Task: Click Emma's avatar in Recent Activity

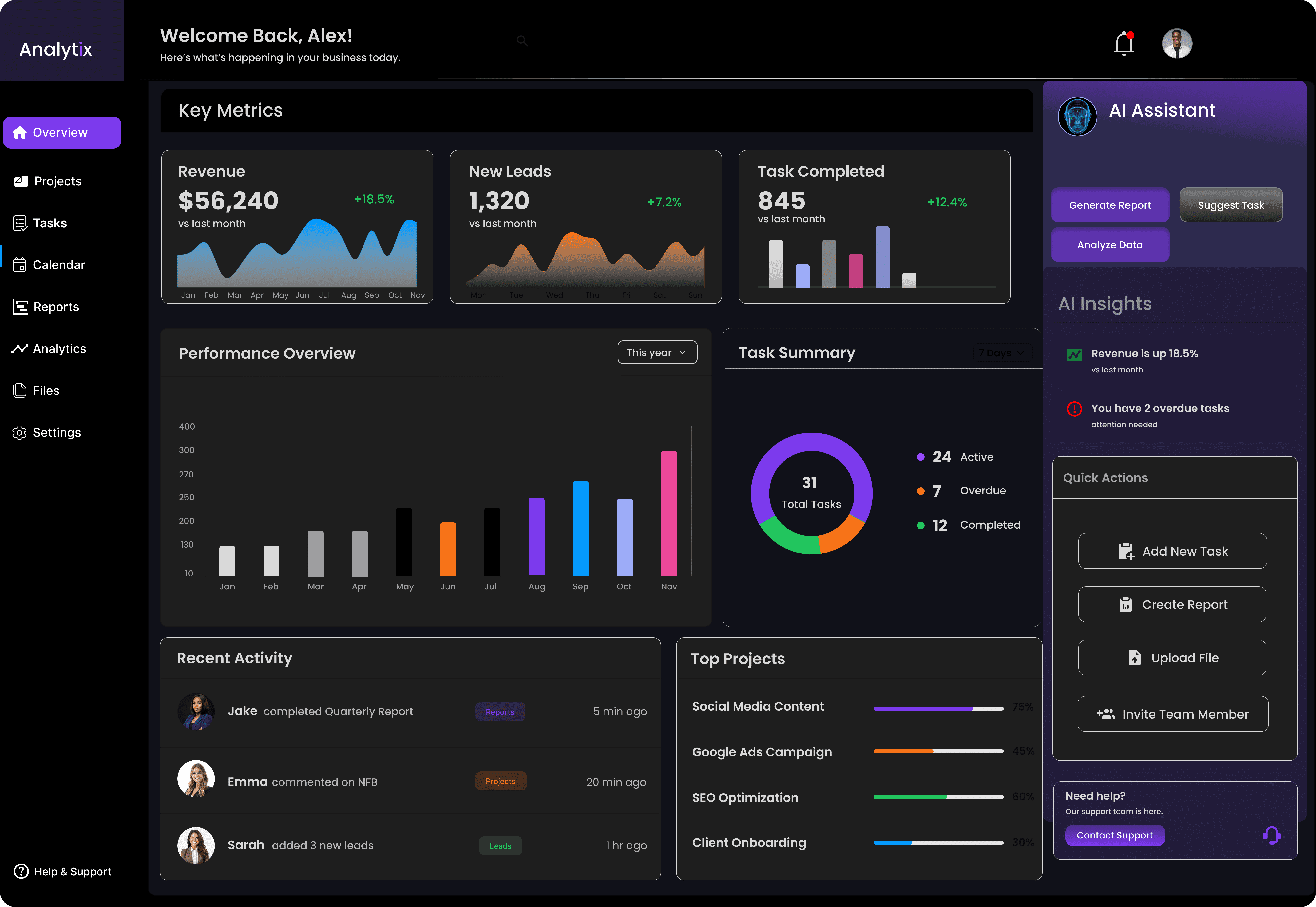Action: (x=196, y=778)
